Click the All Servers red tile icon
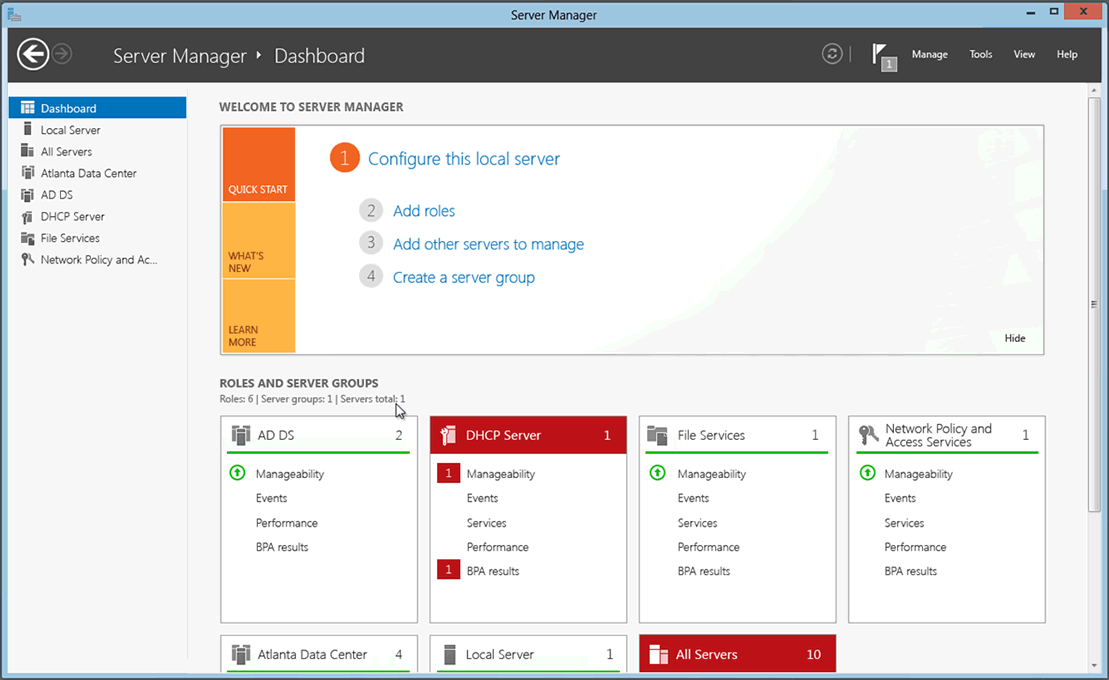The height and width of the screenshot is (680, 1109). pyautogui.click(x=658, y=654)
